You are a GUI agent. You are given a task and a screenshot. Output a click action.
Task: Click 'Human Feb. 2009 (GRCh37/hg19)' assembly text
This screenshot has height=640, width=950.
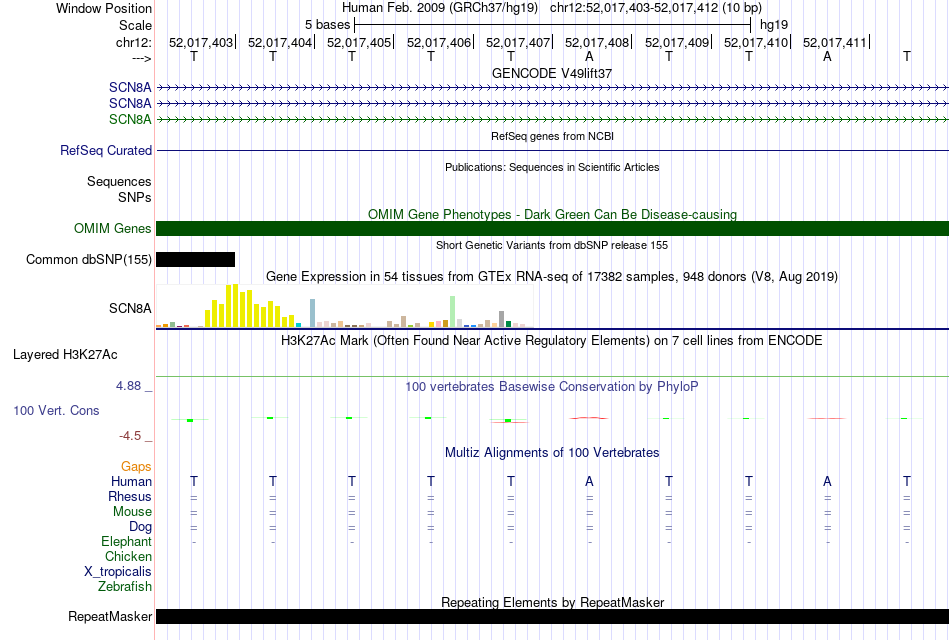(x=440, y=8)
